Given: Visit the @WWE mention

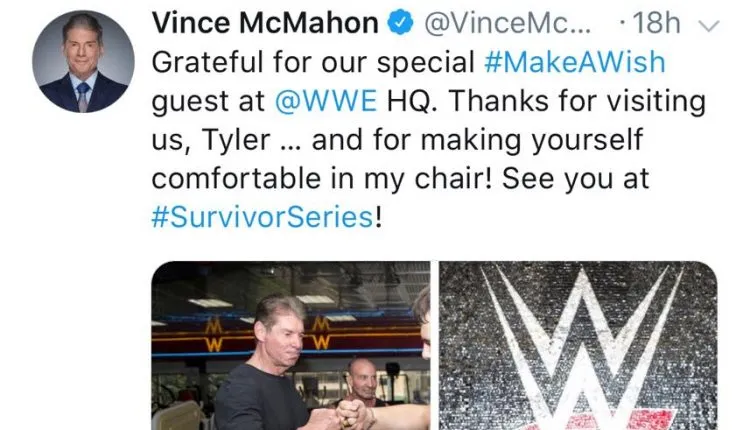Looking at the screenshot, I should (326, 101).
